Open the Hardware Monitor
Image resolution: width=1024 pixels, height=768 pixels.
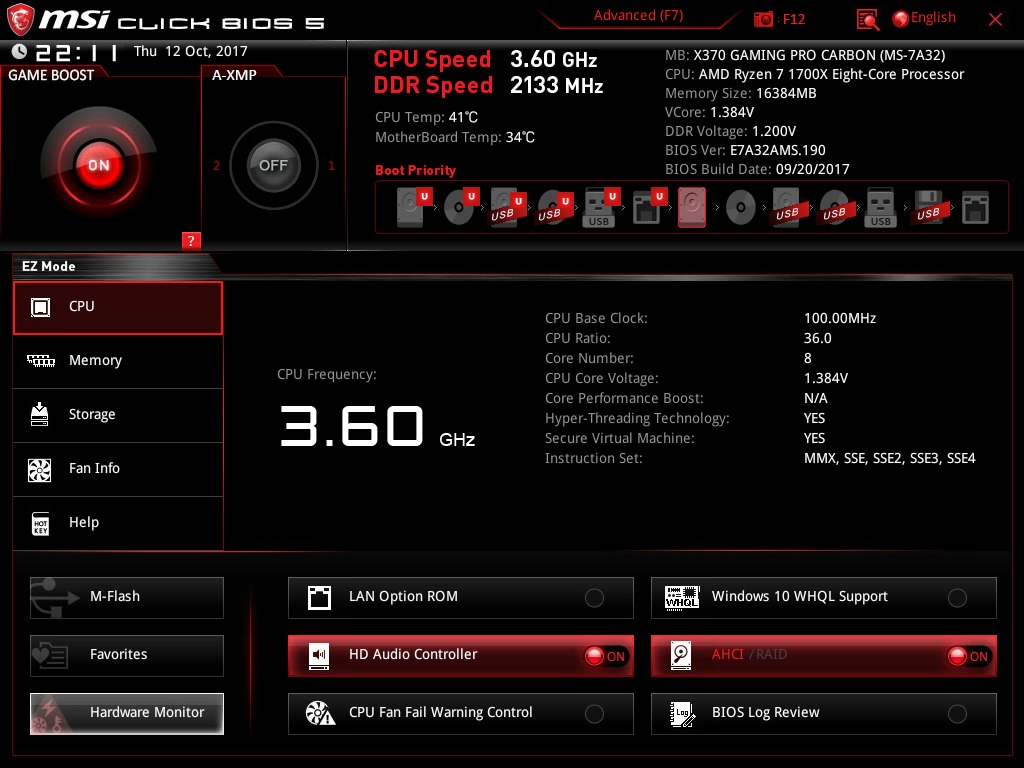(127, 713)
